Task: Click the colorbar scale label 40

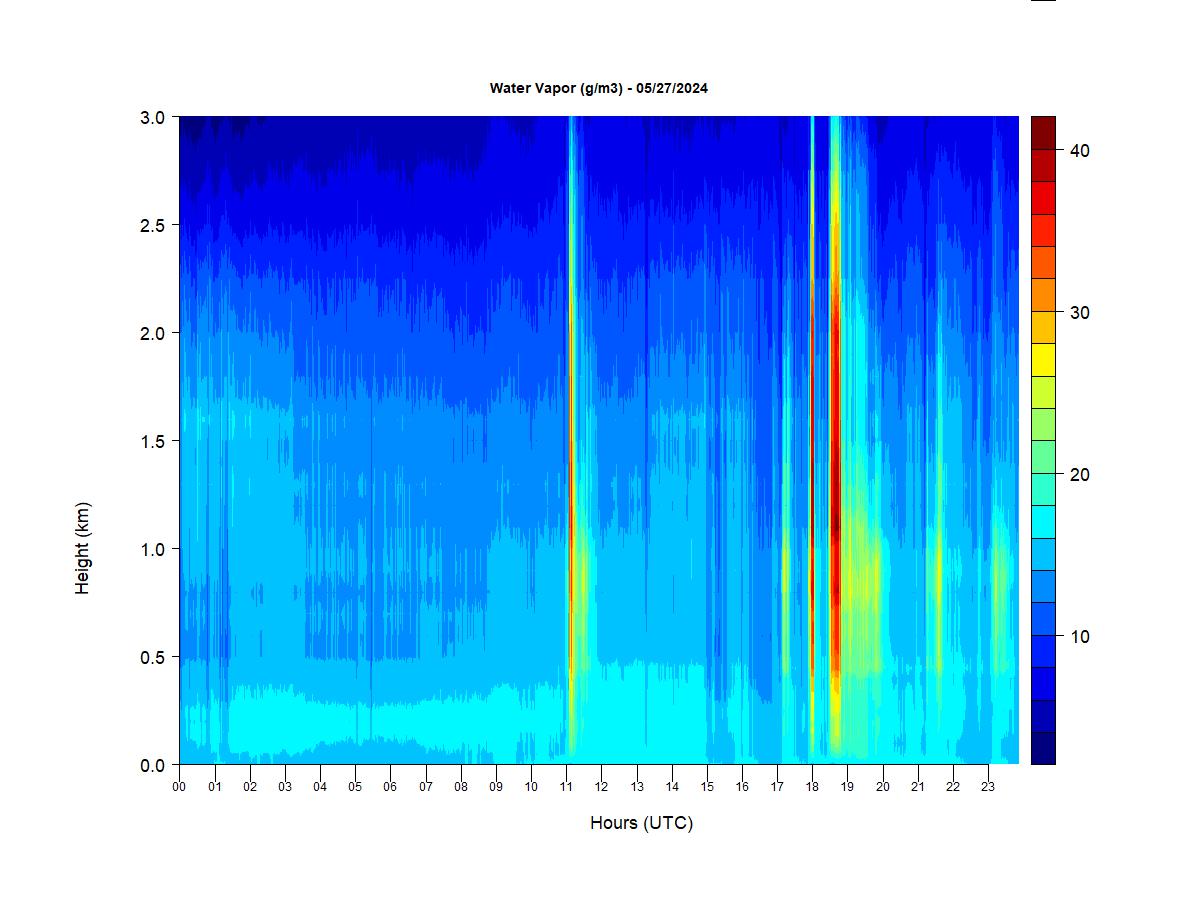Action: 1080,150
